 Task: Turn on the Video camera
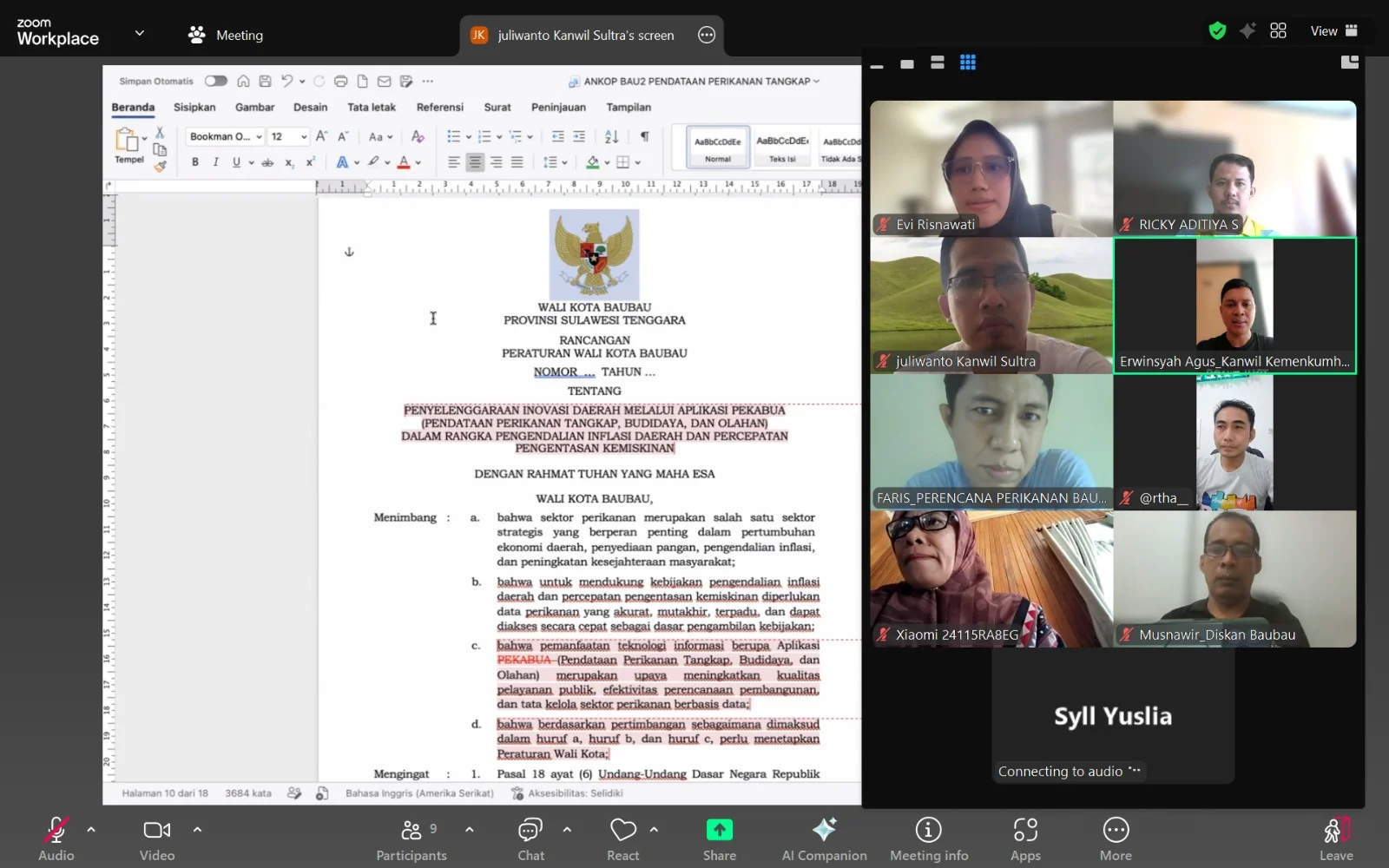tap(157, 839)
